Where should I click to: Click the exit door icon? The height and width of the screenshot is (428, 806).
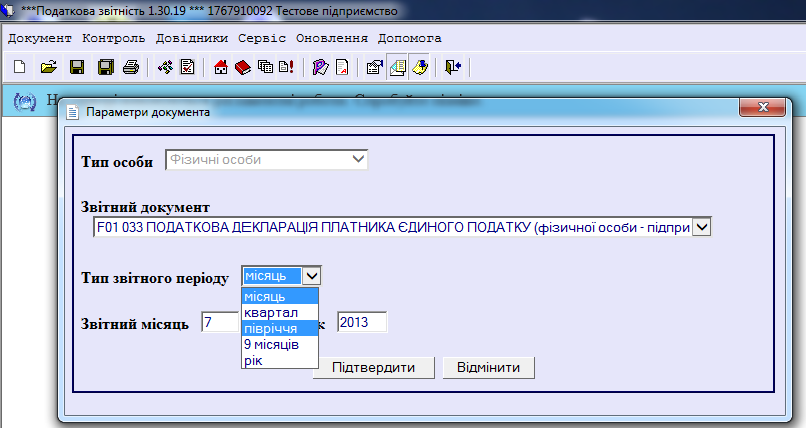tap(453, 68)
